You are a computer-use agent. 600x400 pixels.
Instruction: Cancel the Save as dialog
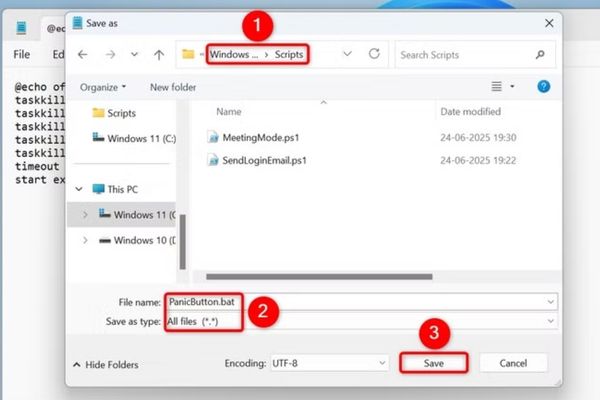[514, 363]
